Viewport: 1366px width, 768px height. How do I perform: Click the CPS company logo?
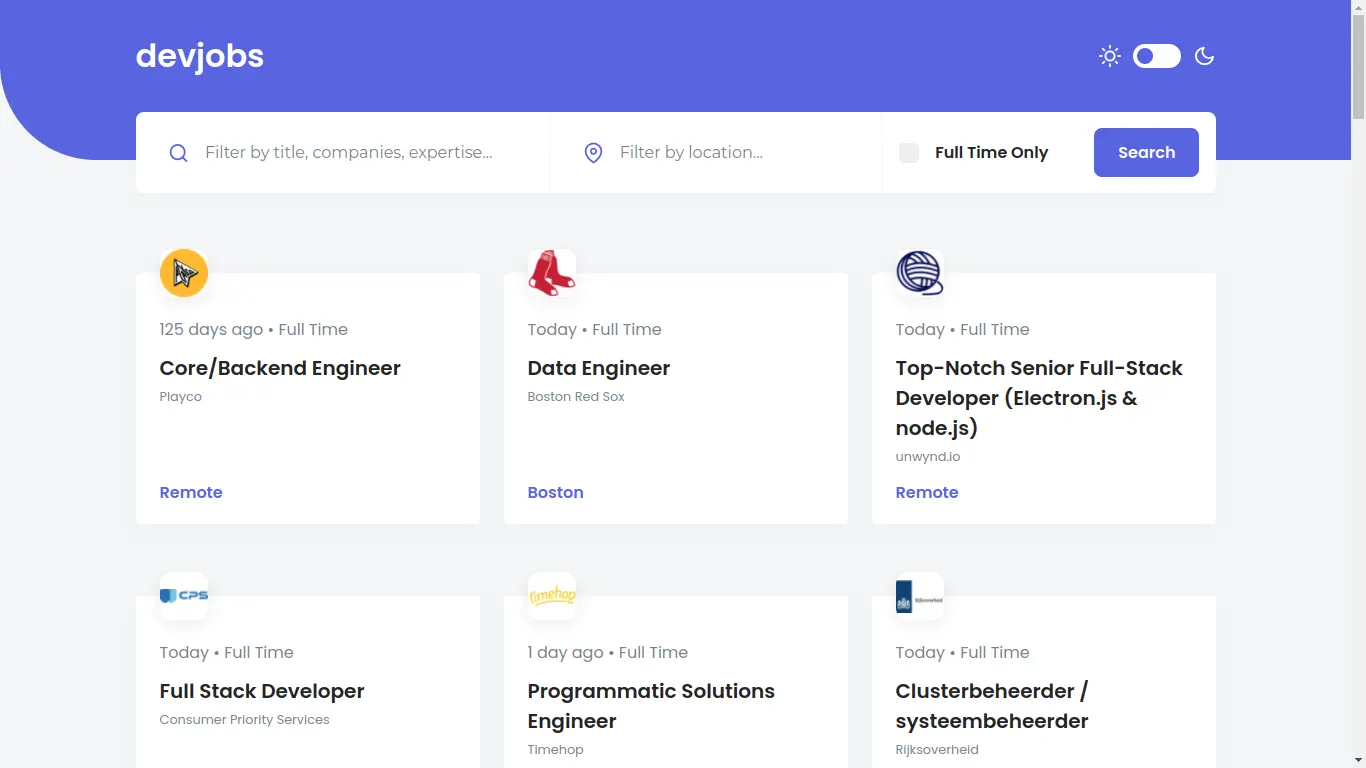pos(184,595)
